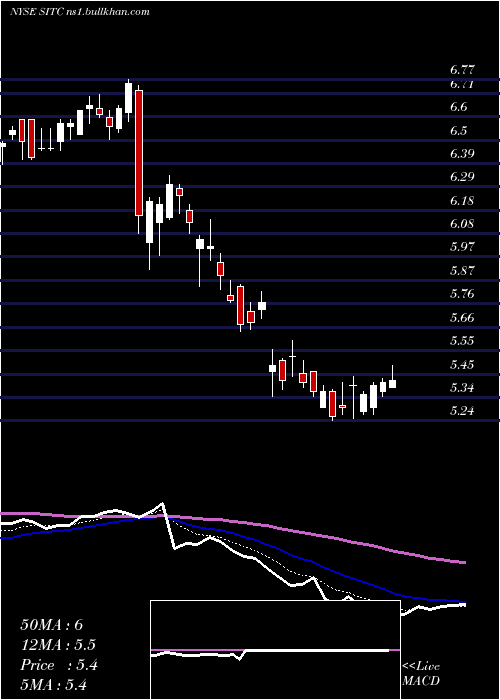Click the 6.39 price axis label
500x700 pixels.
click(462, 154)
